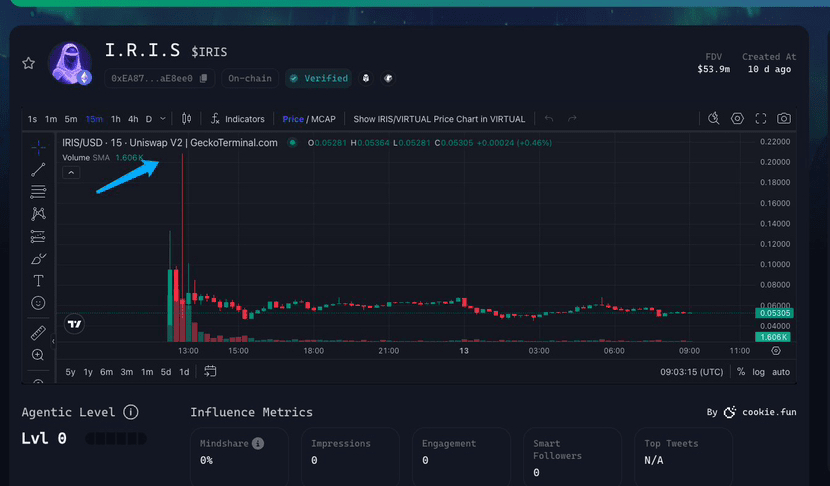Collapse the drawing toolbar with side arrow
Viewport: 830px width, 486px height.
53,341
